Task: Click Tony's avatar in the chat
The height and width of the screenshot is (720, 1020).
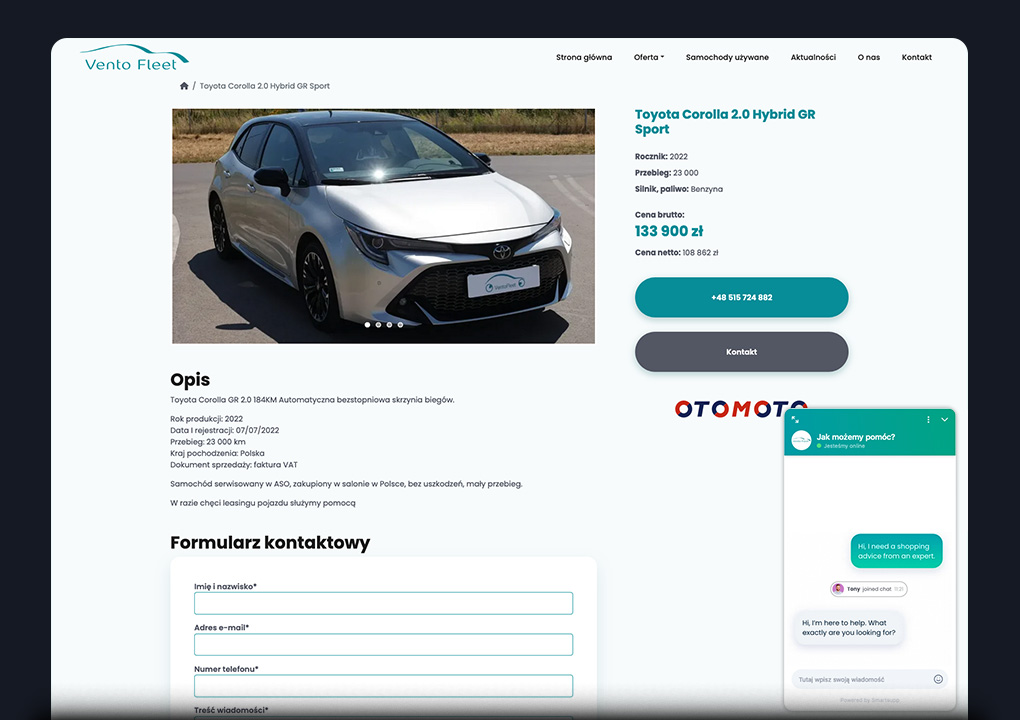Action: (x=839, y=589)
